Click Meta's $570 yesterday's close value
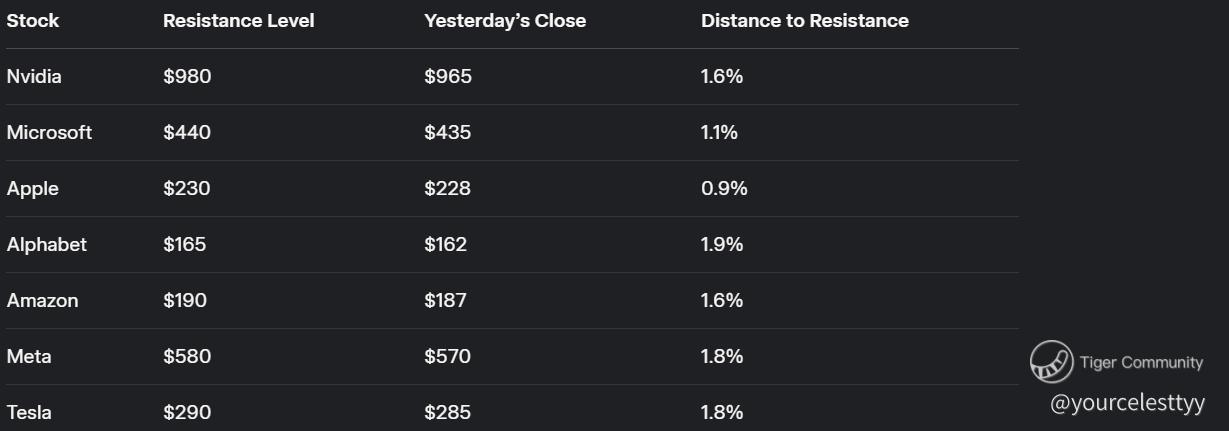The image size is (1229, 431). coord(447,357)
